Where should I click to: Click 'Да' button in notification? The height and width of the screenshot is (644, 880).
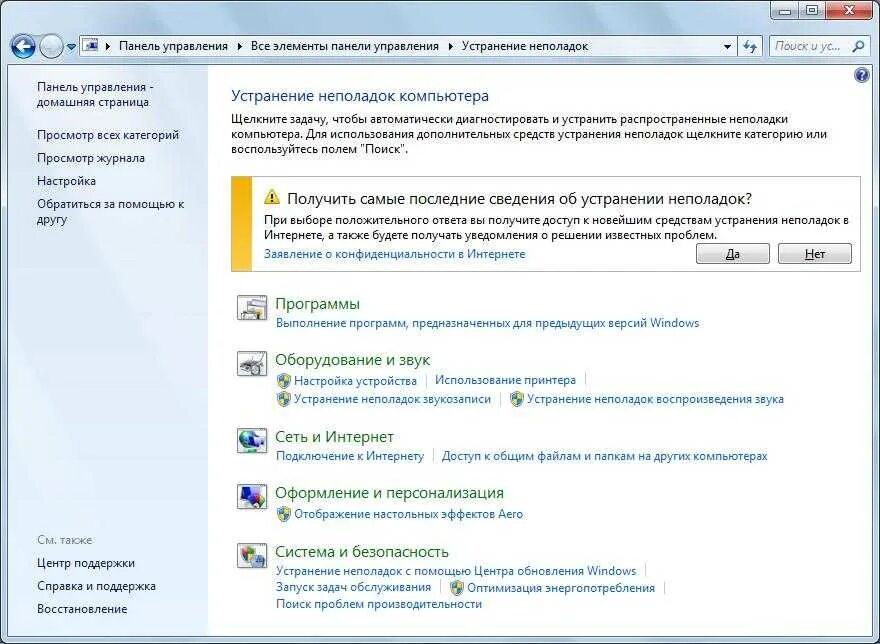click(x=732, y=254)
